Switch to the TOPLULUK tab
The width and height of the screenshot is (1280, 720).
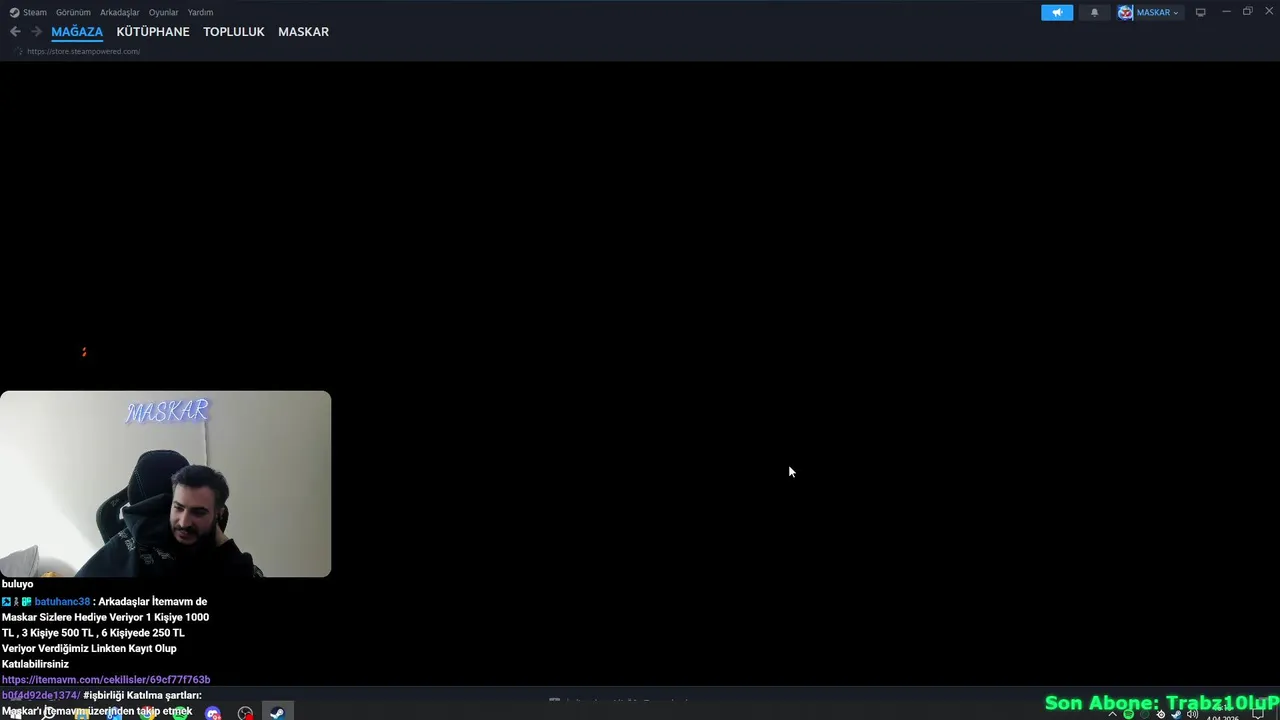click(234, 32)
